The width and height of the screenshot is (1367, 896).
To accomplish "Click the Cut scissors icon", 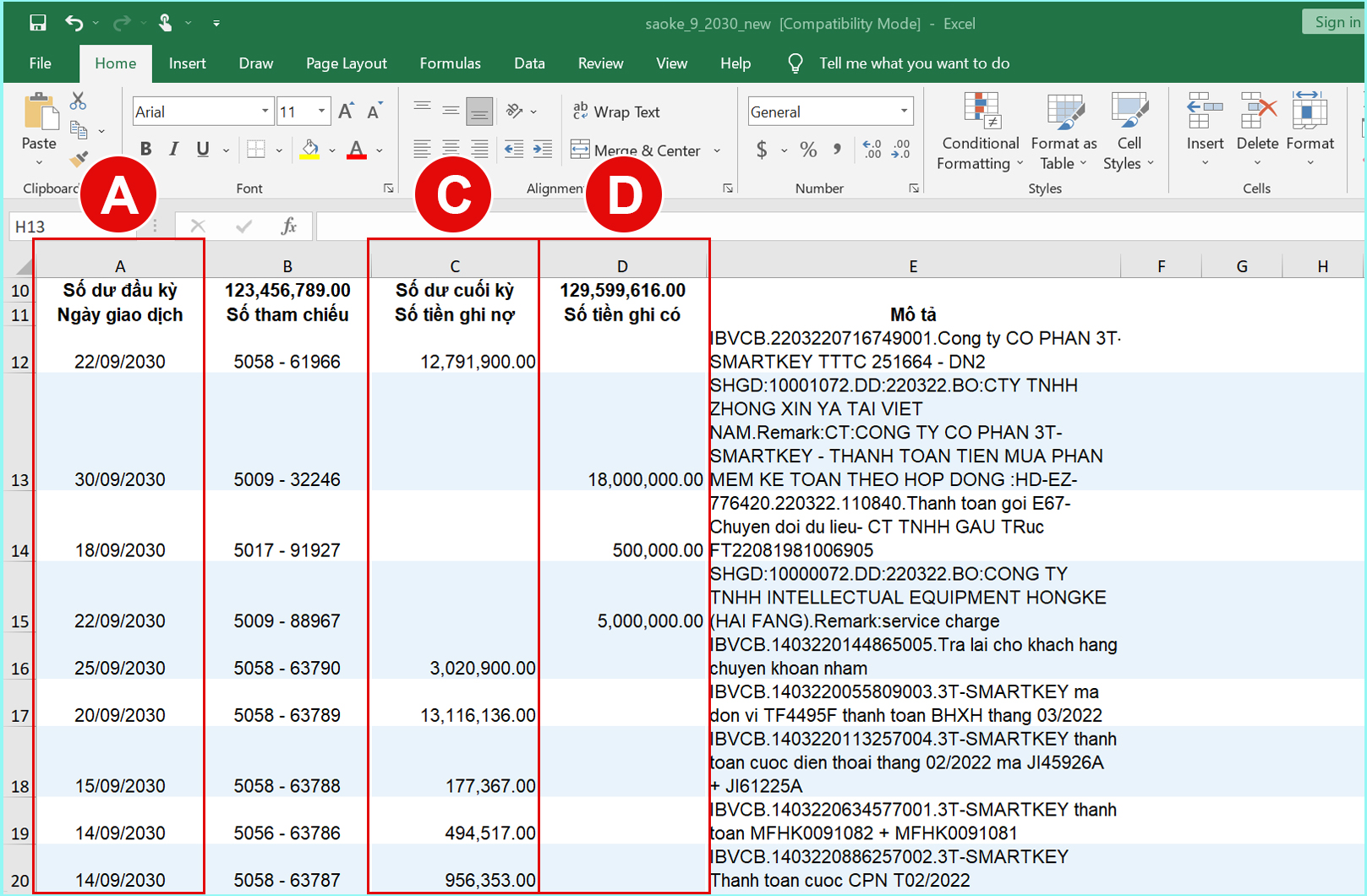I will pyautogui.click(x=78, y=101).
